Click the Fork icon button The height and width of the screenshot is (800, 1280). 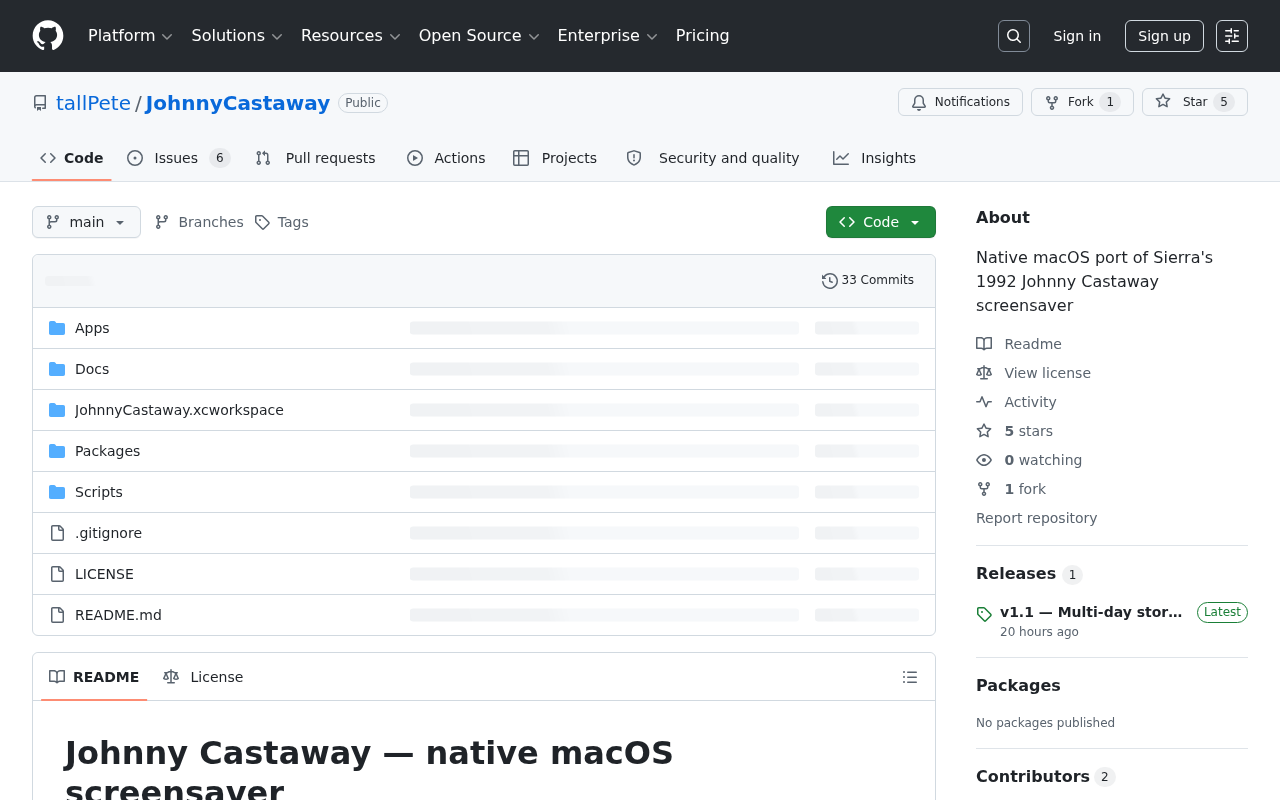pos(1052,102)
